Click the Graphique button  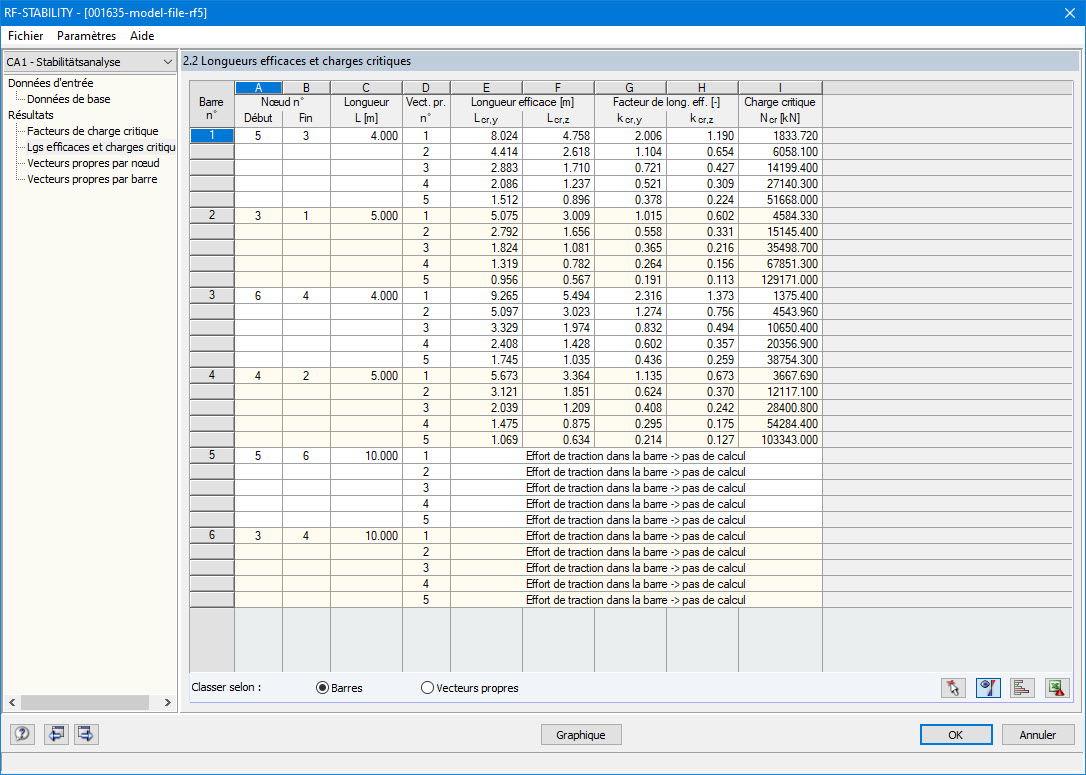(x=580, y=735)
